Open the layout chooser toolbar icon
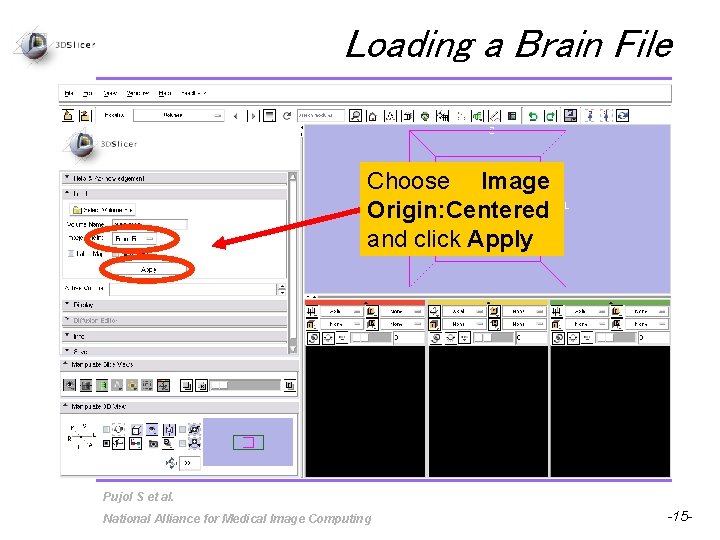720x540 pixels. (x=570, y=116)
